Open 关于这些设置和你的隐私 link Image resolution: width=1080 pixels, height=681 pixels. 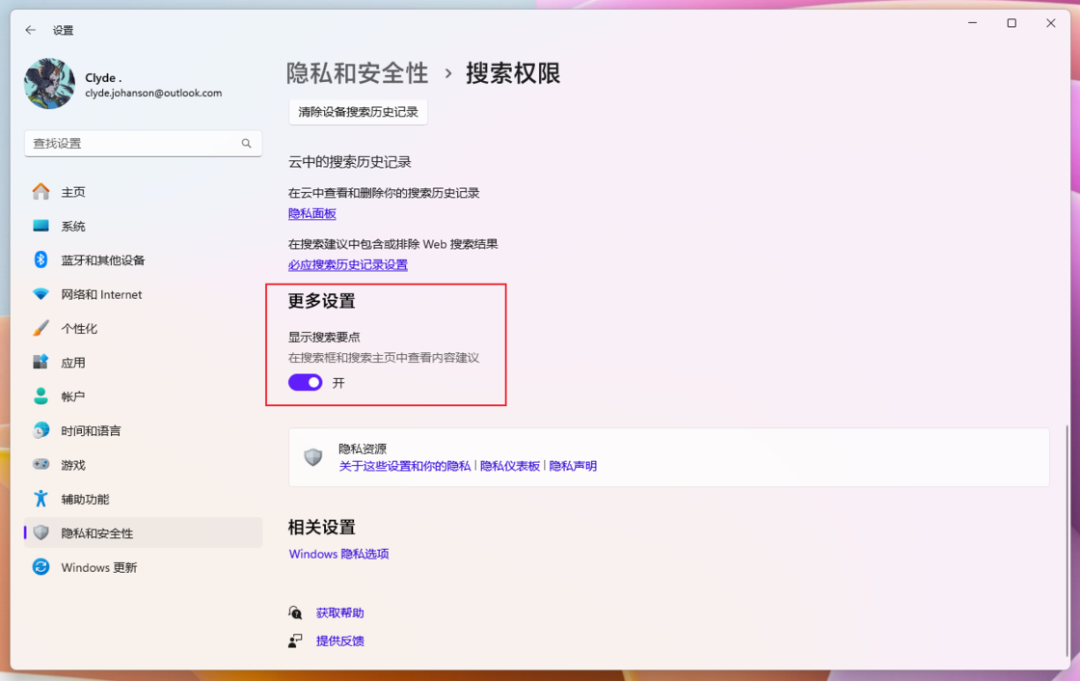[x=405, y=466]
